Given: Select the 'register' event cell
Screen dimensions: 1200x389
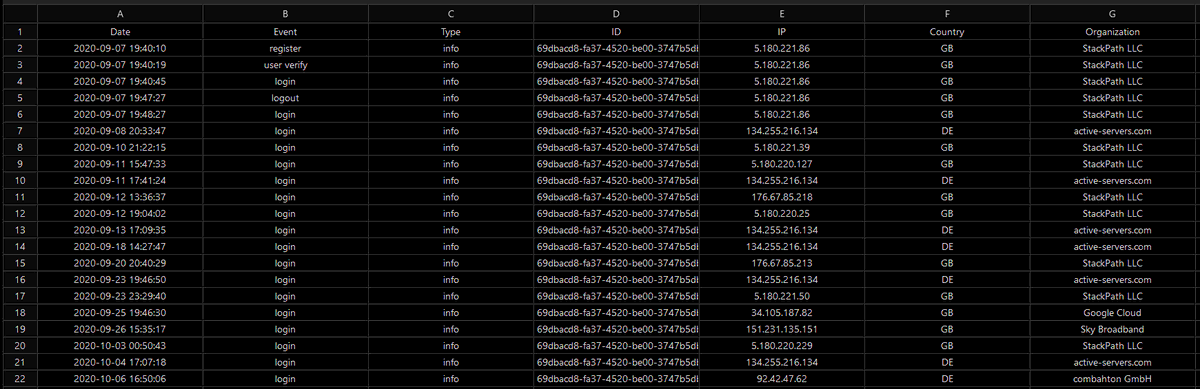Looking at the screenshot, I should (285, 48).
